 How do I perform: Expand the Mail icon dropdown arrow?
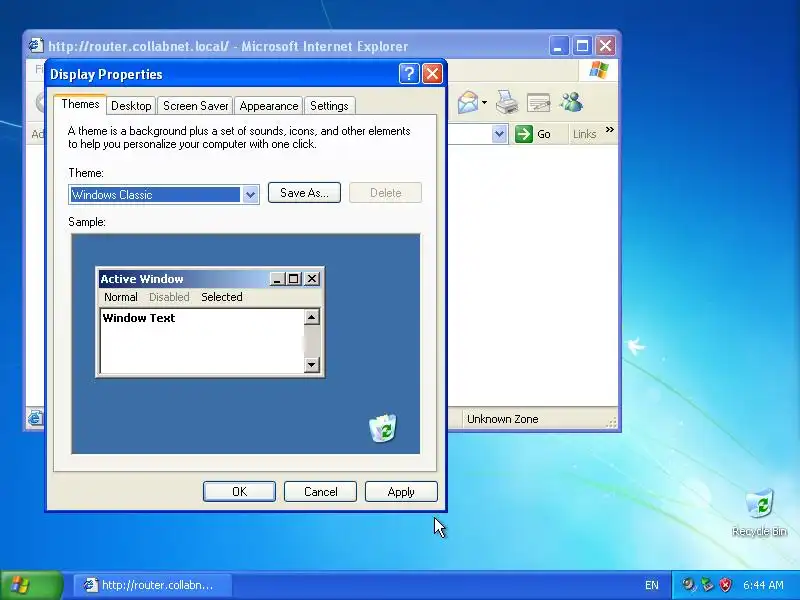(x=484, y=103)
